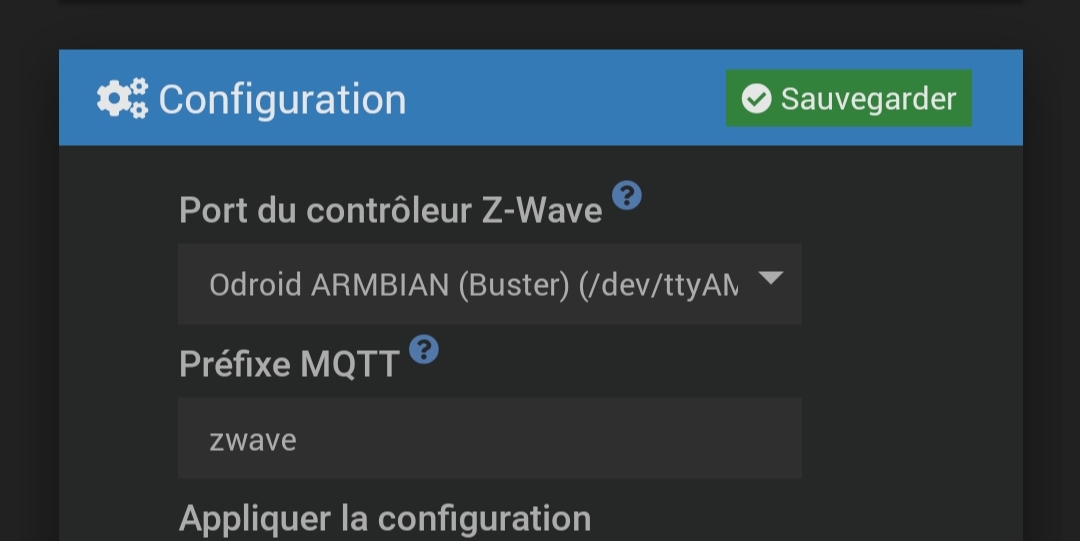The height and width of the screenshot is (541, 1080).
Task: Click the empty right end of the MQTT prefix field
Action: [700, 438]
